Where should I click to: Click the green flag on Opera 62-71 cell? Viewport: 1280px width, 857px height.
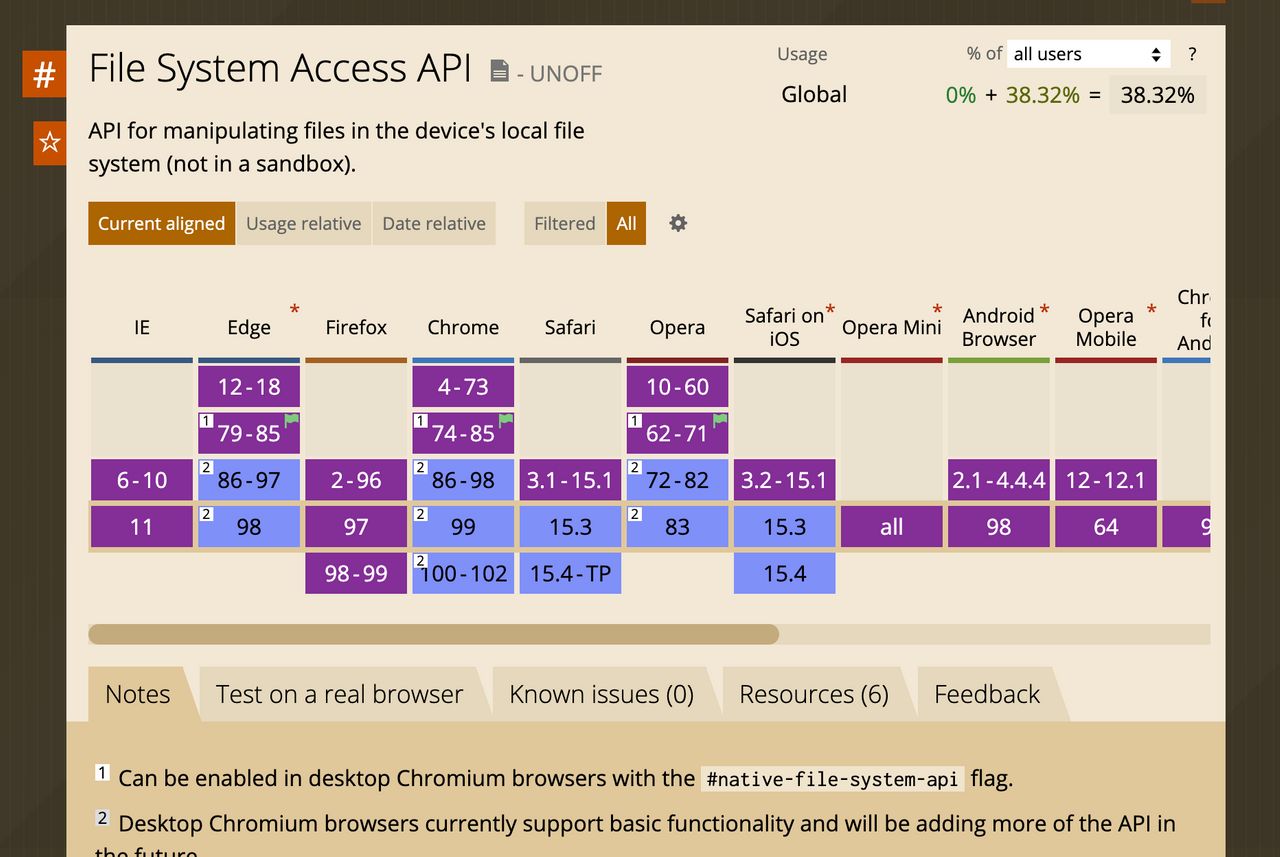pyautogui.click(x=720, y=417)
